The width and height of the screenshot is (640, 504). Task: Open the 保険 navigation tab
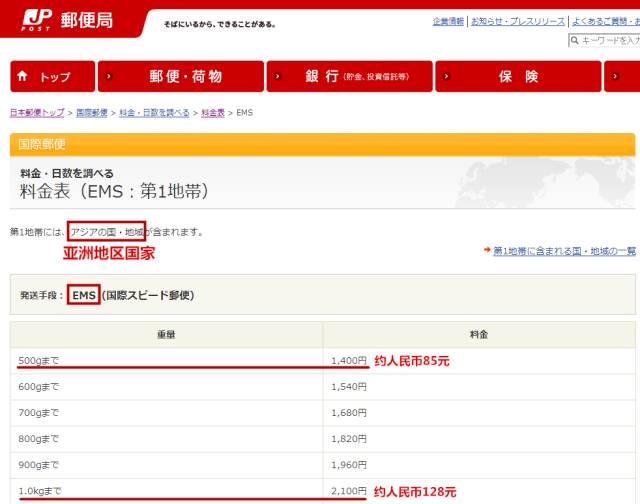[x=518, y=76]
